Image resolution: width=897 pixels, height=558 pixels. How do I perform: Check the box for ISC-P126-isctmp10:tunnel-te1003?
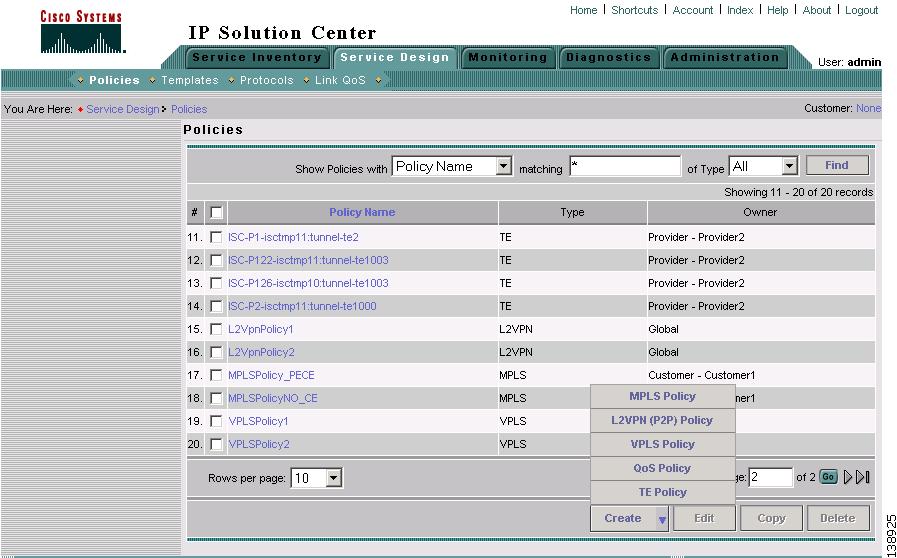point(216,283)
